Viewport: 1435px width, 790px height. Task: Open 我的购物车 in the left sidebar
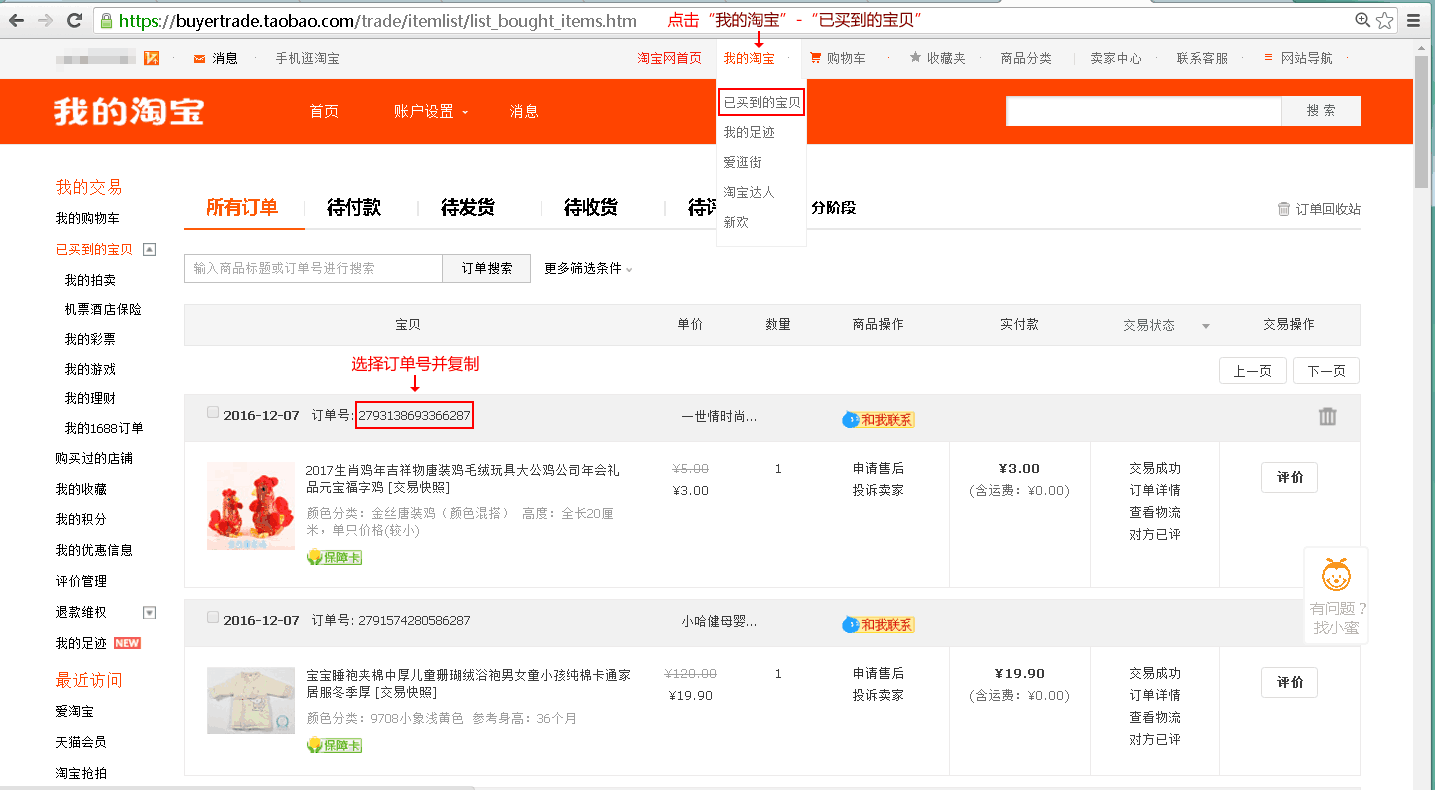click(88, 218)
